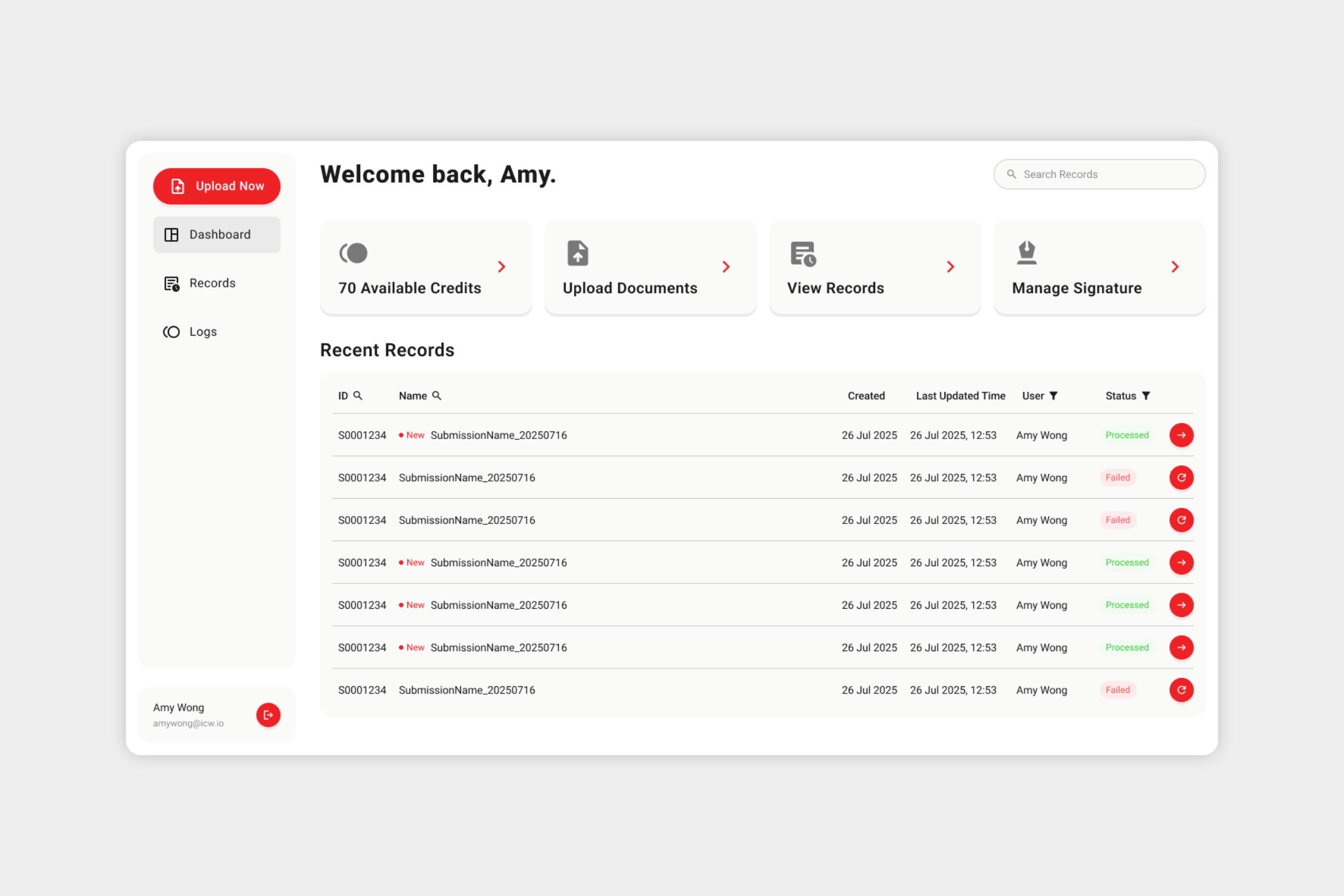This screenshot has height=896, width=1344.
Task: Click the search icon next to Name column
Action: click(437, 395)
